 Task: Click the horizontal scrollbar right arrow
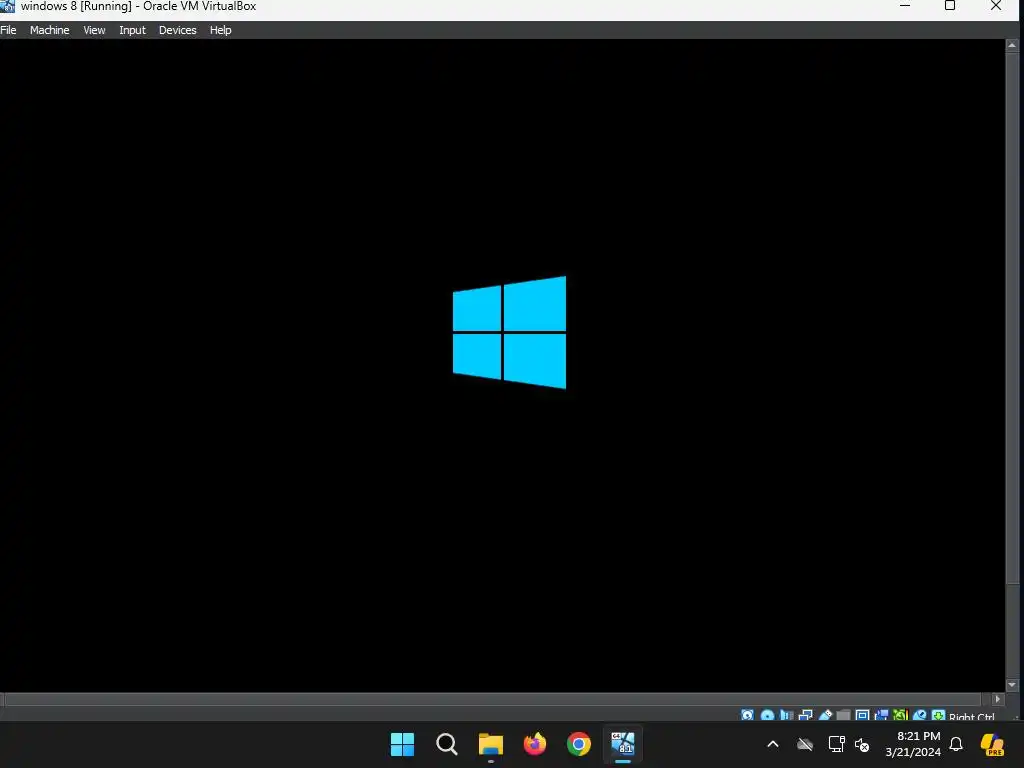click(997, 699)
